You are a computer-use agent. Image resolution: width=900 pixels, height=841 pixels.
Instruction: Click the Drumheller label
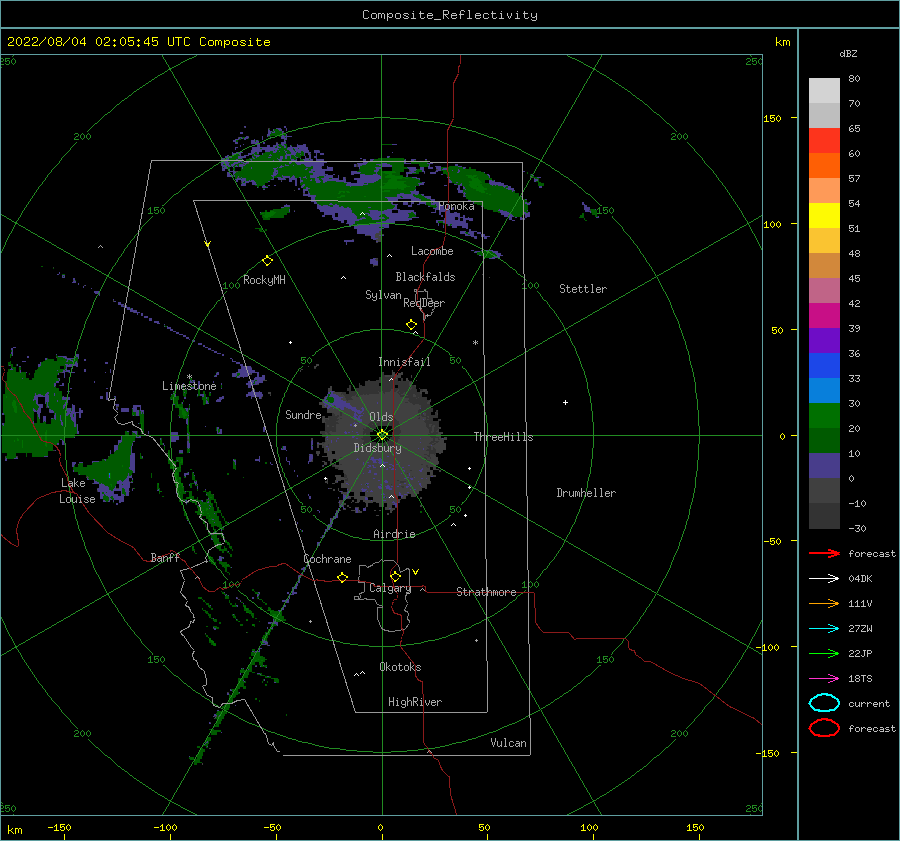tap(586, 493)
